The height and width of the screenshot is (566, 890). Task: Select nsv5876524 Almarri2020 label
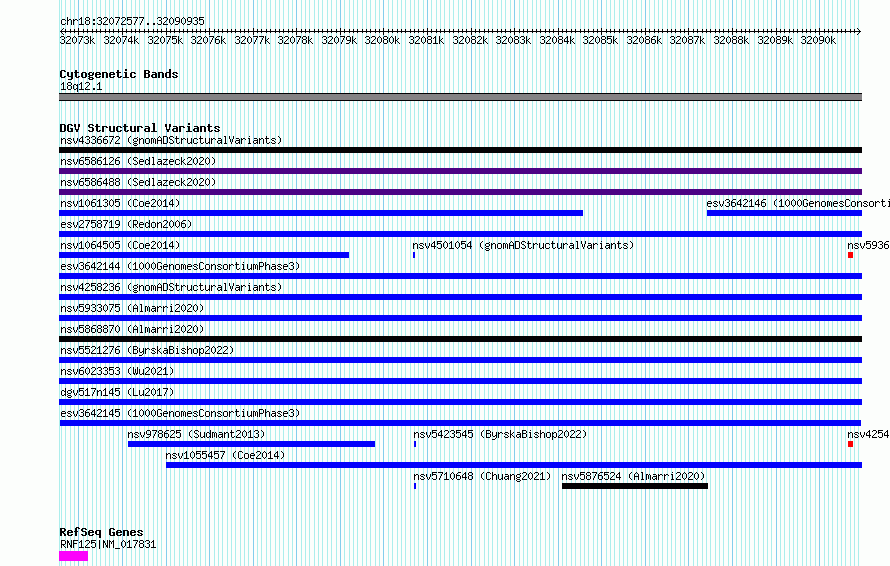pos(633,476)
